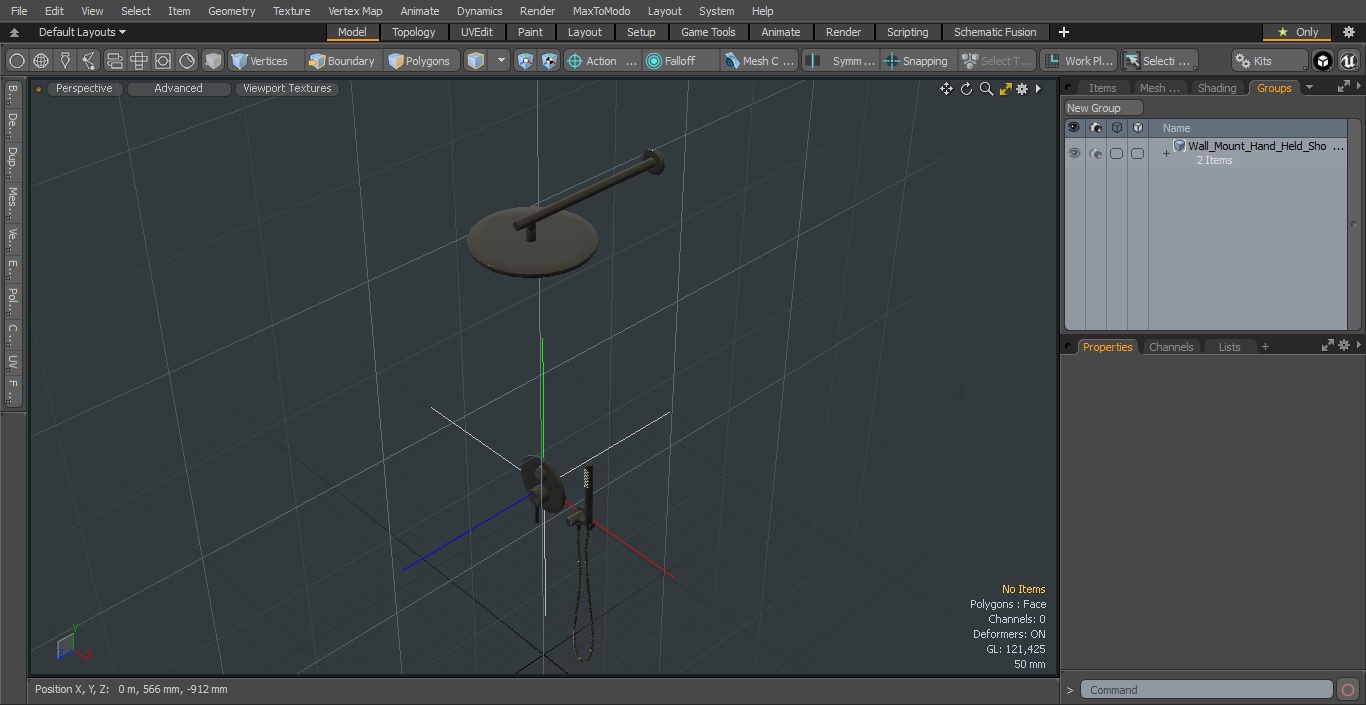Switch to the Items panel tab
Screen dimensions: 1366x705
[x=1102, y=88]
